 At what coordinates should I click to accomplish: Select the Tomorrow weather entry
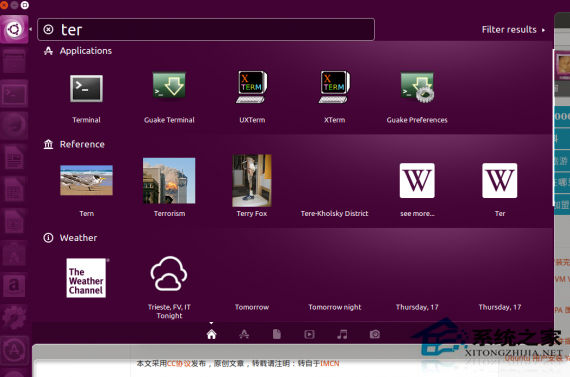click(252, 307)
